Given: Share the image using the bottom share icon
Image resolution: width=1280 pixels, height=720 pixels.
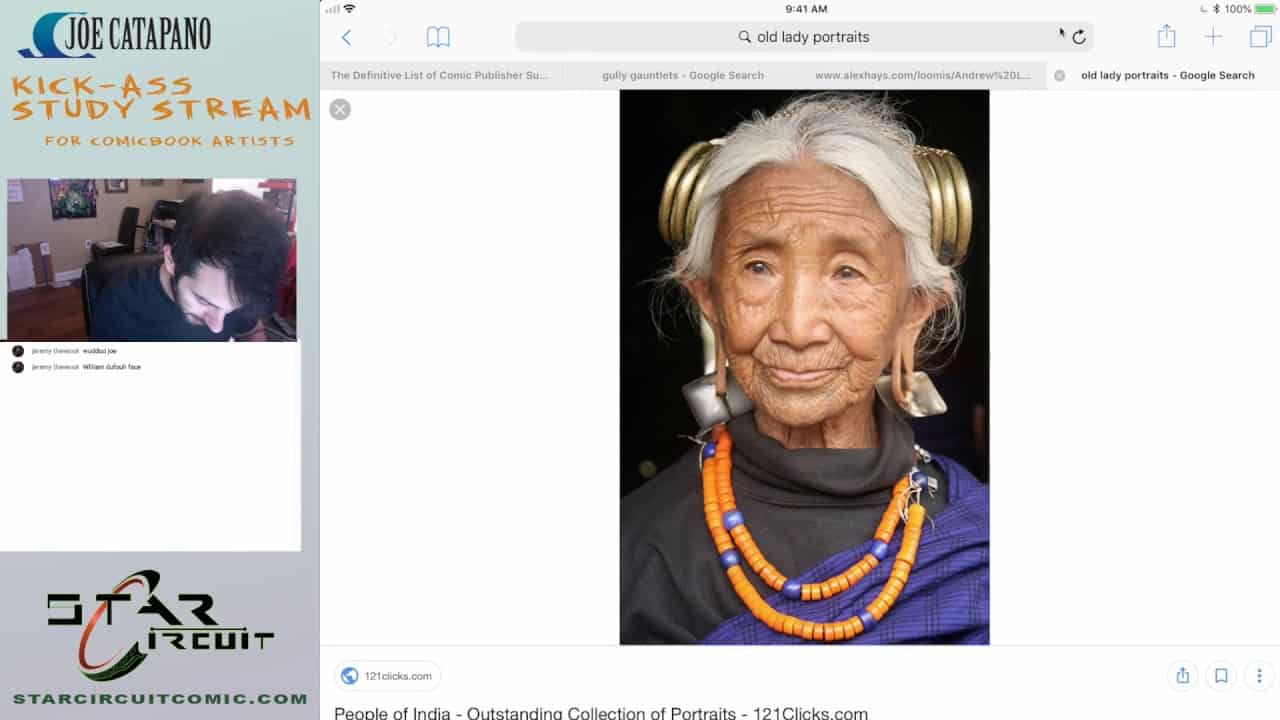Looking at the screenshot, I should (x=1182, y=676).
